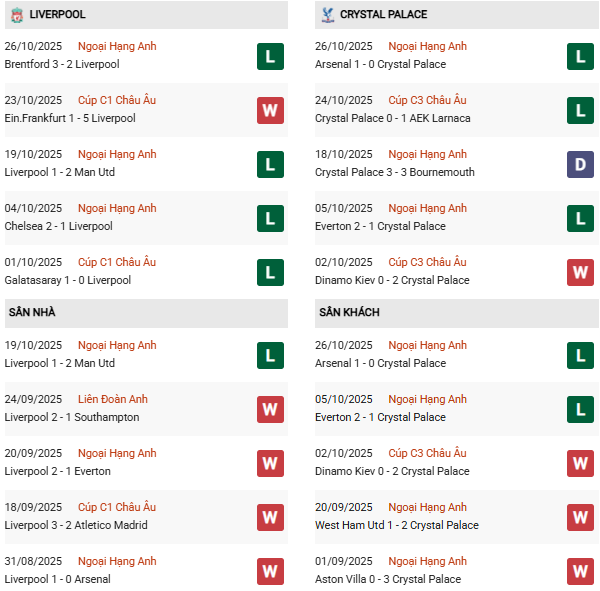Click the loss badge for Brentford 3 - 2 Liverpool
Screen dimensions: 600x591
coord(270,56)
